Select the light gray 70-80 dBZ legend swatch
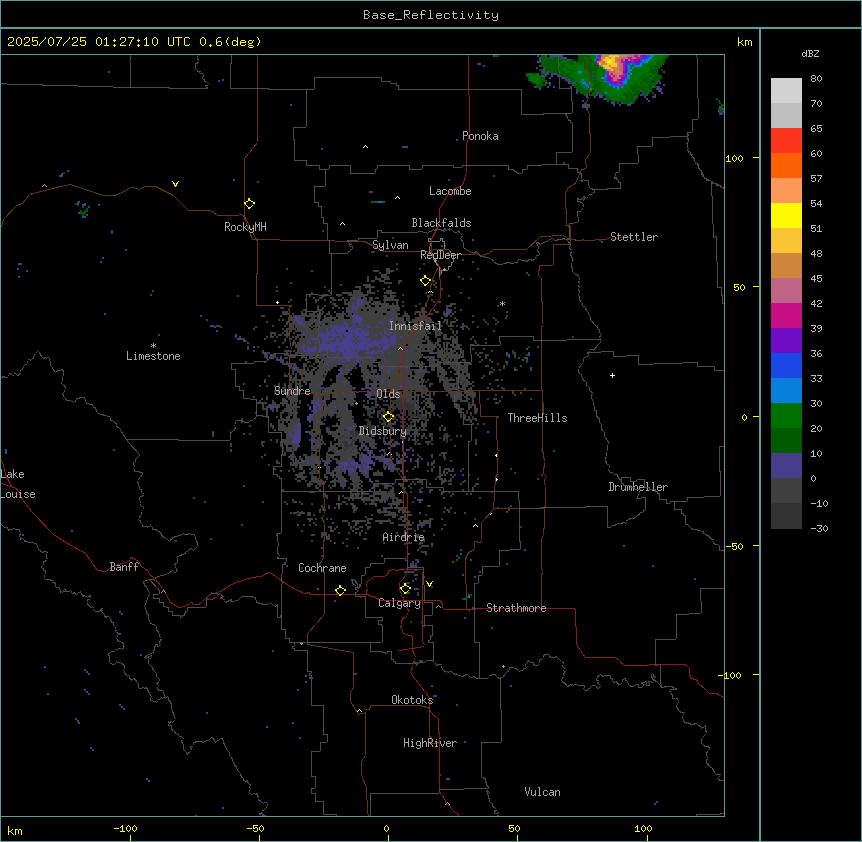 click(786, 91)
